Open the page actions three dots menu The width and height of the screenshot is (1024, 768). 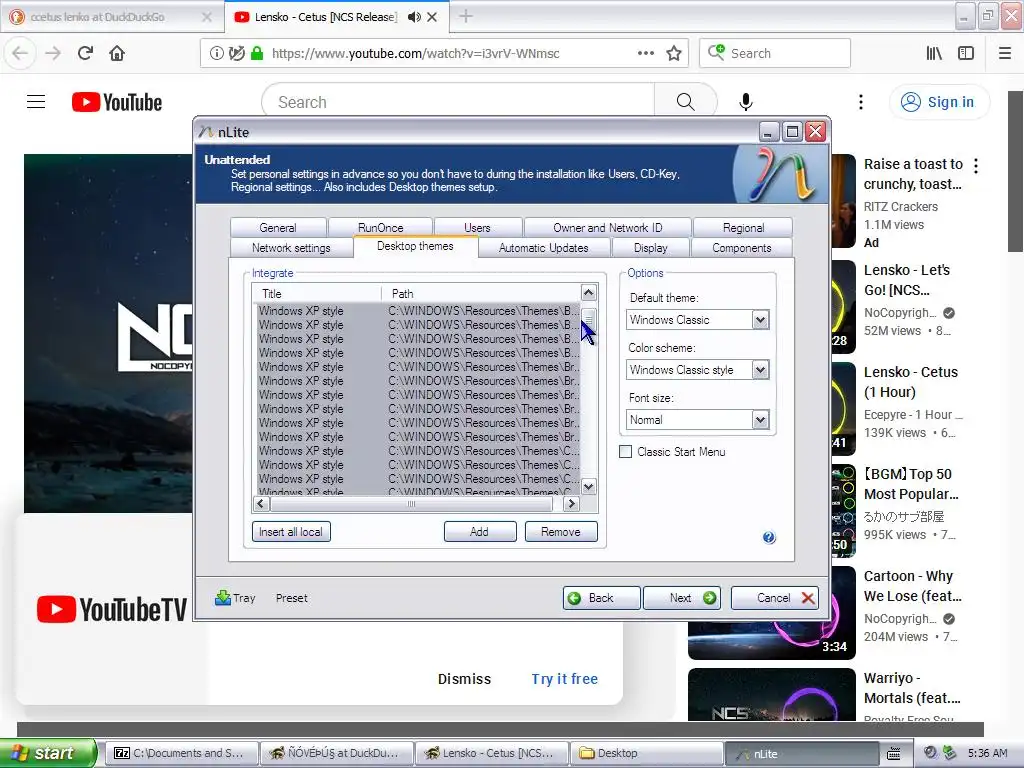pos(646,53)
